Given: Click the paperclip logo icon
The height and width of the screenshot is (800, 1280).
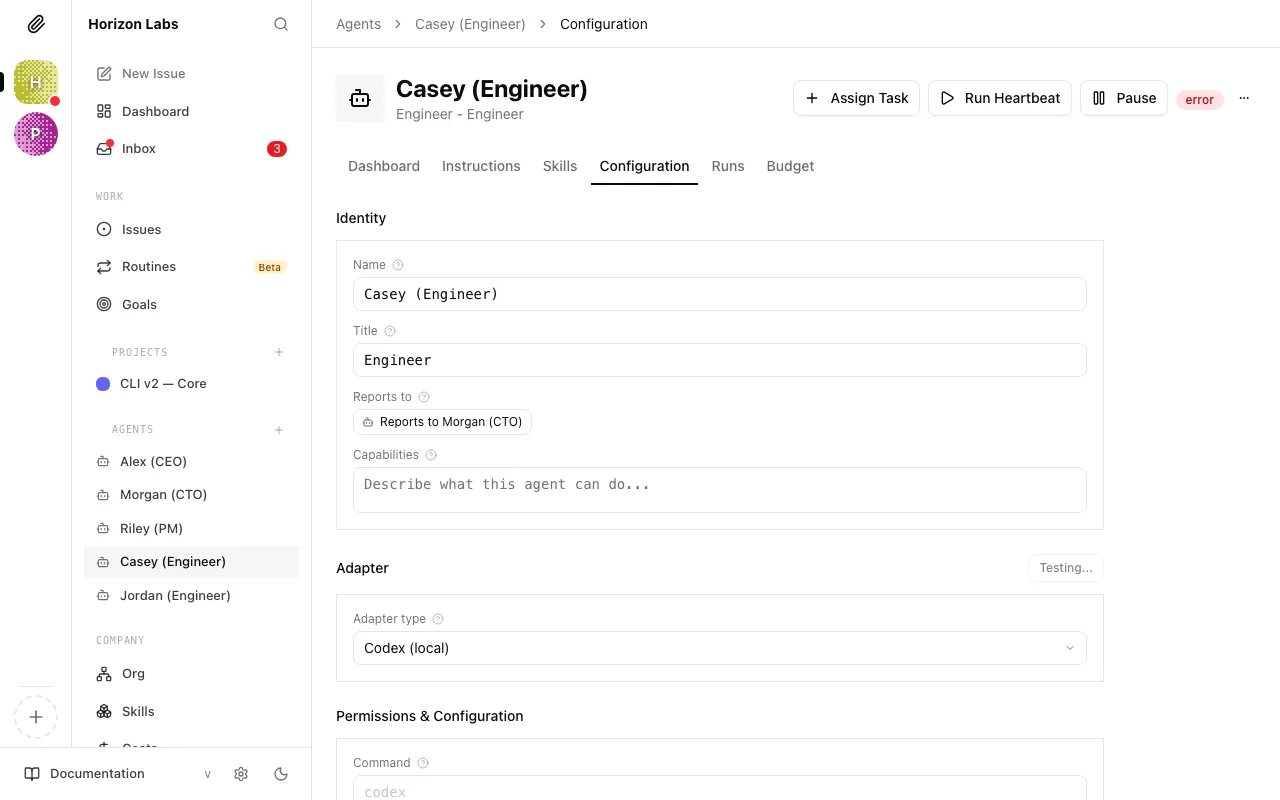Looking at the screenshot, I should point(36,24).
